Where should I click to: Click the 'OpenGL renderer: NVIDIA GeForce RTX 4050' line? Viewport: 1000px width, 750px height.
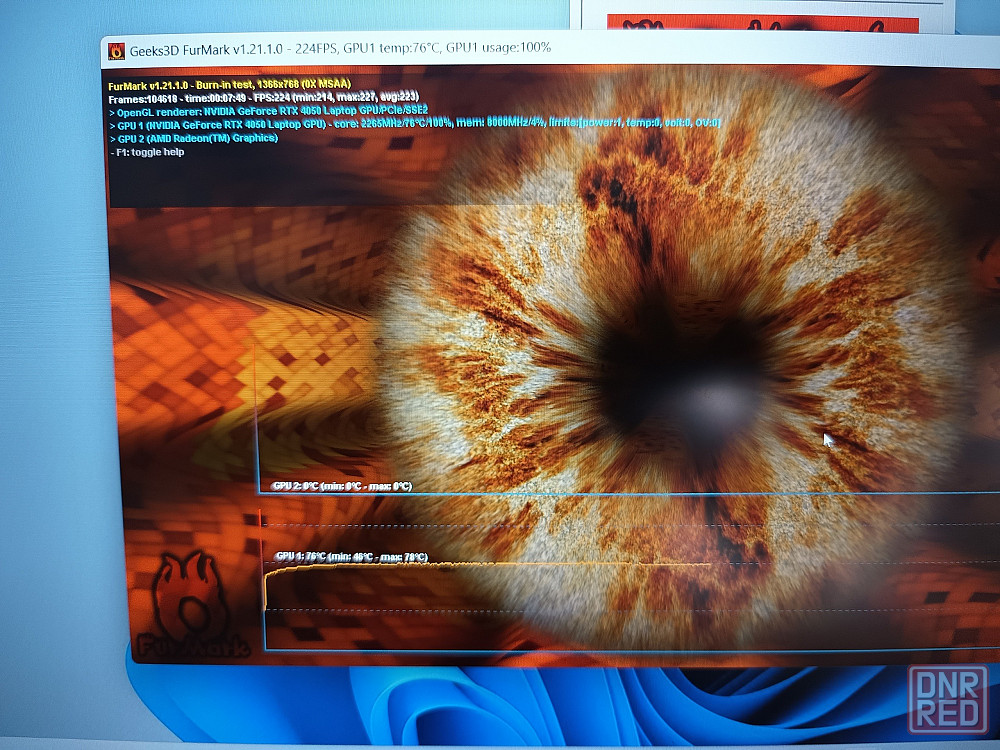coord(268,111)
